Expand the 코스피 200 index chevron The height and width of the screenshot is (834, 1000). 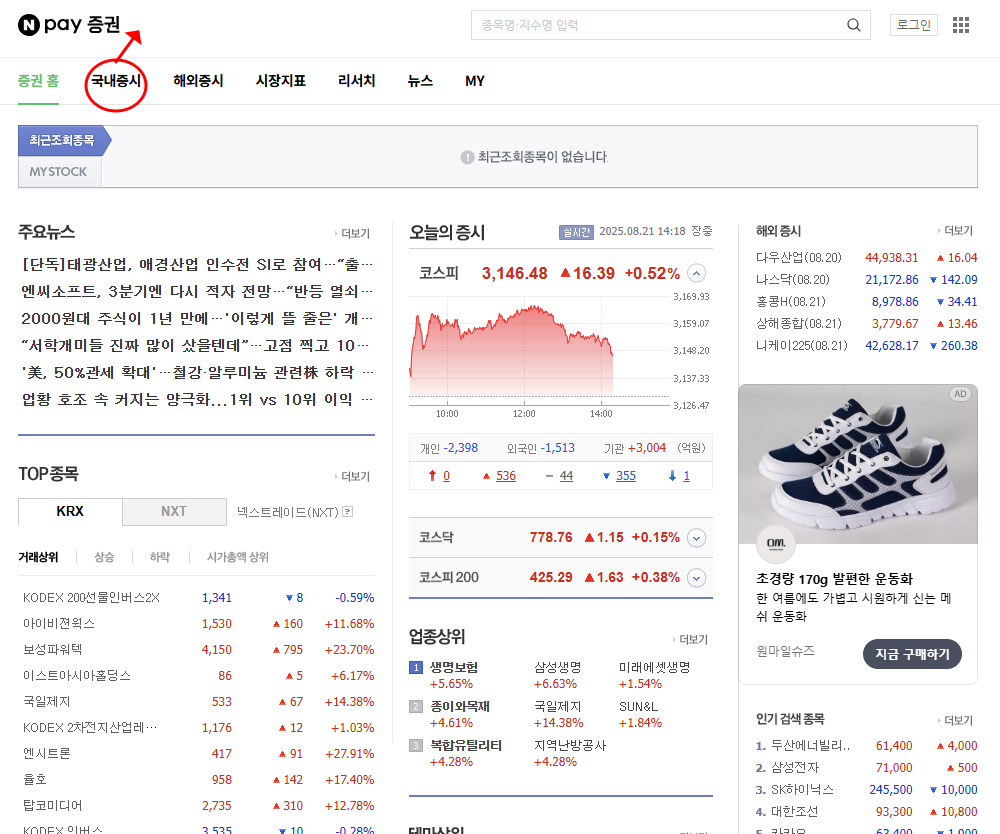click(696, 576)
